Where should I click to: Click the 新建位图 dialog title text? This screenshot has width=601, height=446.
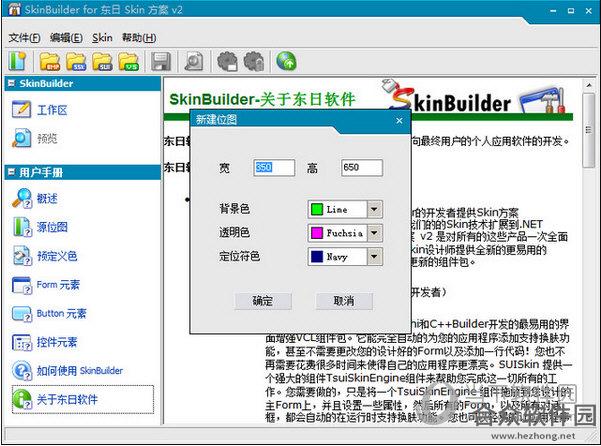[x=216, y=120]
